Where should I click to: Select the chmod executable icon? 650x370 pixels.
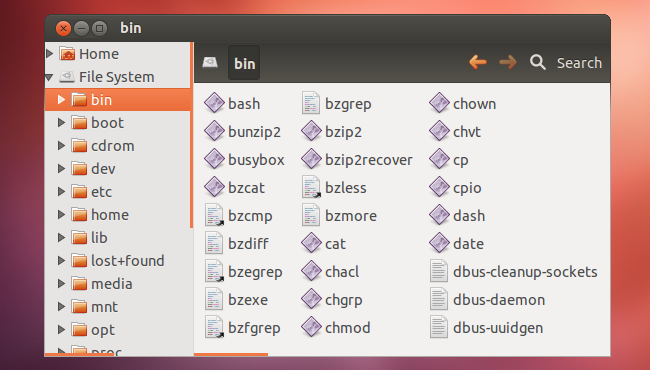click(x=311, y=327)
